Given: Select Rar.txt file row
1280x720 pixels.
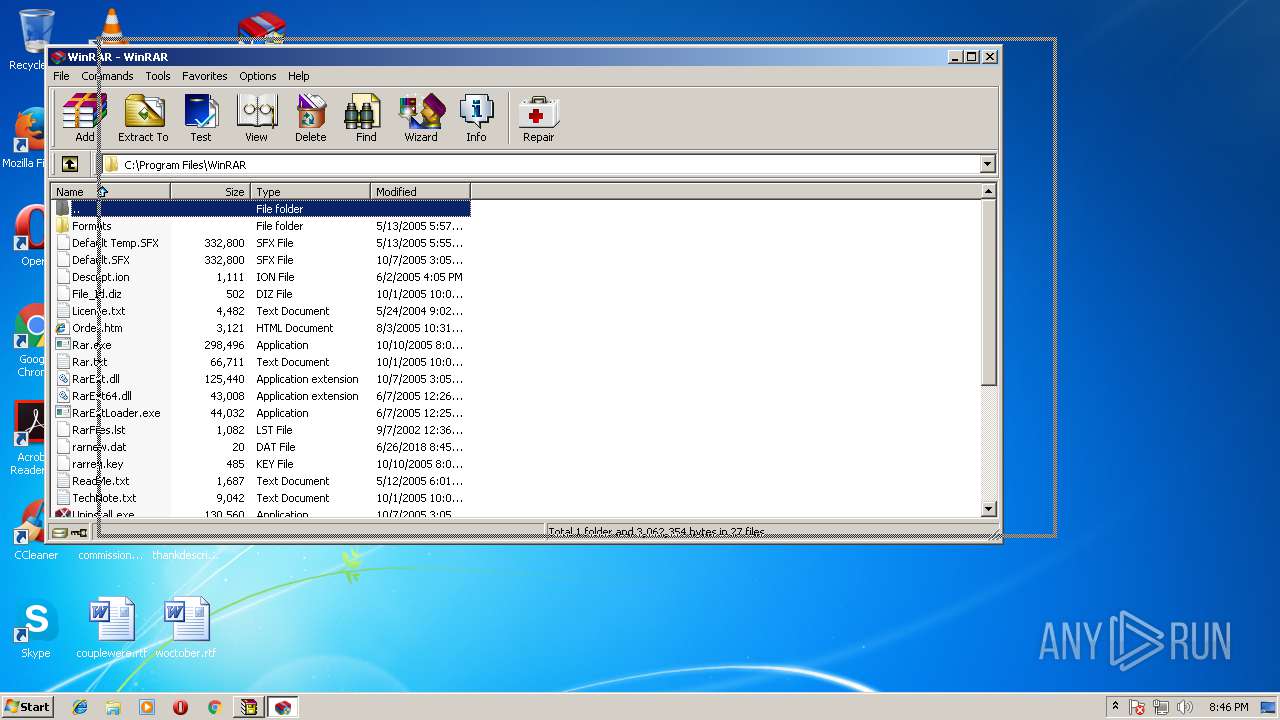Looking at the screenshot, I should click(x=261, y=362).
